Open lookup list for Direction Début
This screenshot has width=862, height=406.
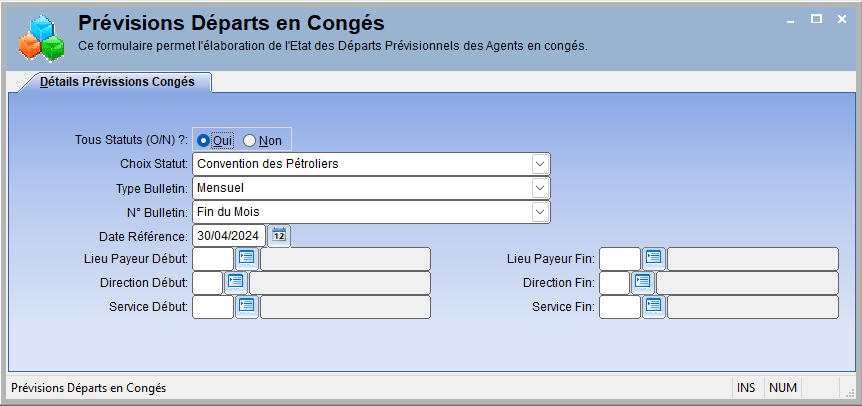tap(236, 282)
